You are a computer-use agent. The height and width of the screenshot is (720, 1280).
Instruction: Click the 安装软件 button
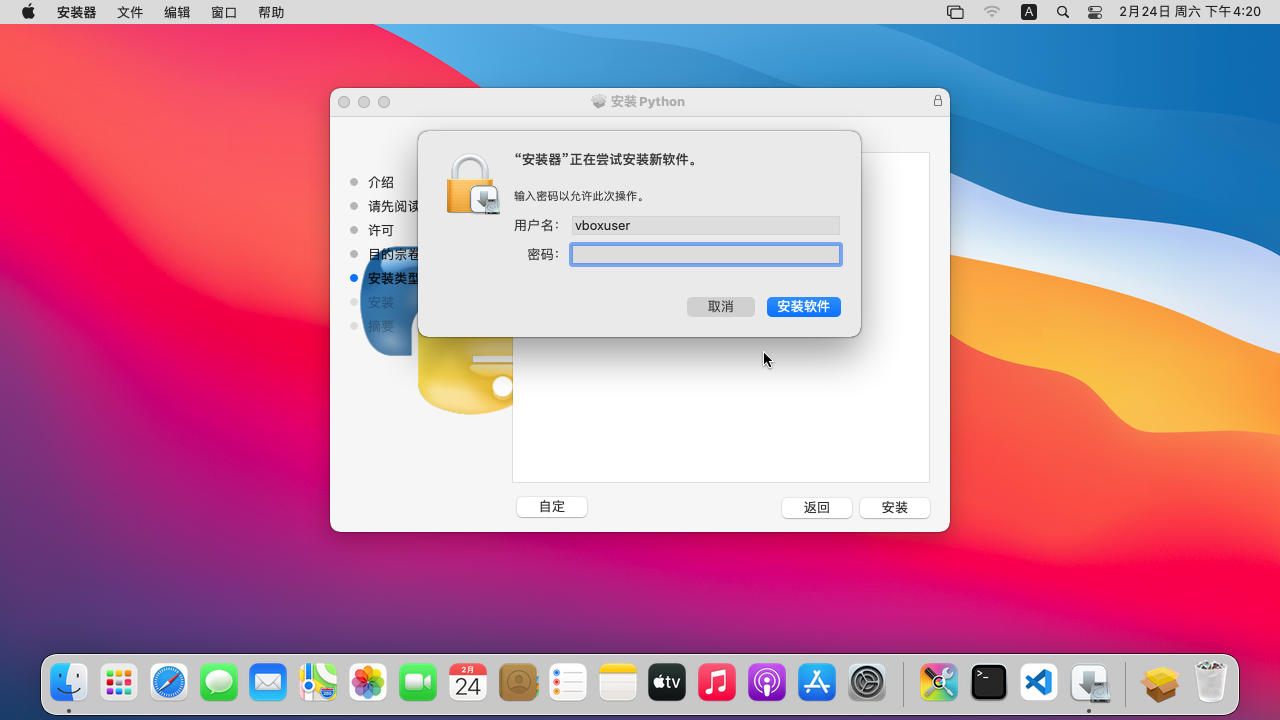click(x=803, y=307)
